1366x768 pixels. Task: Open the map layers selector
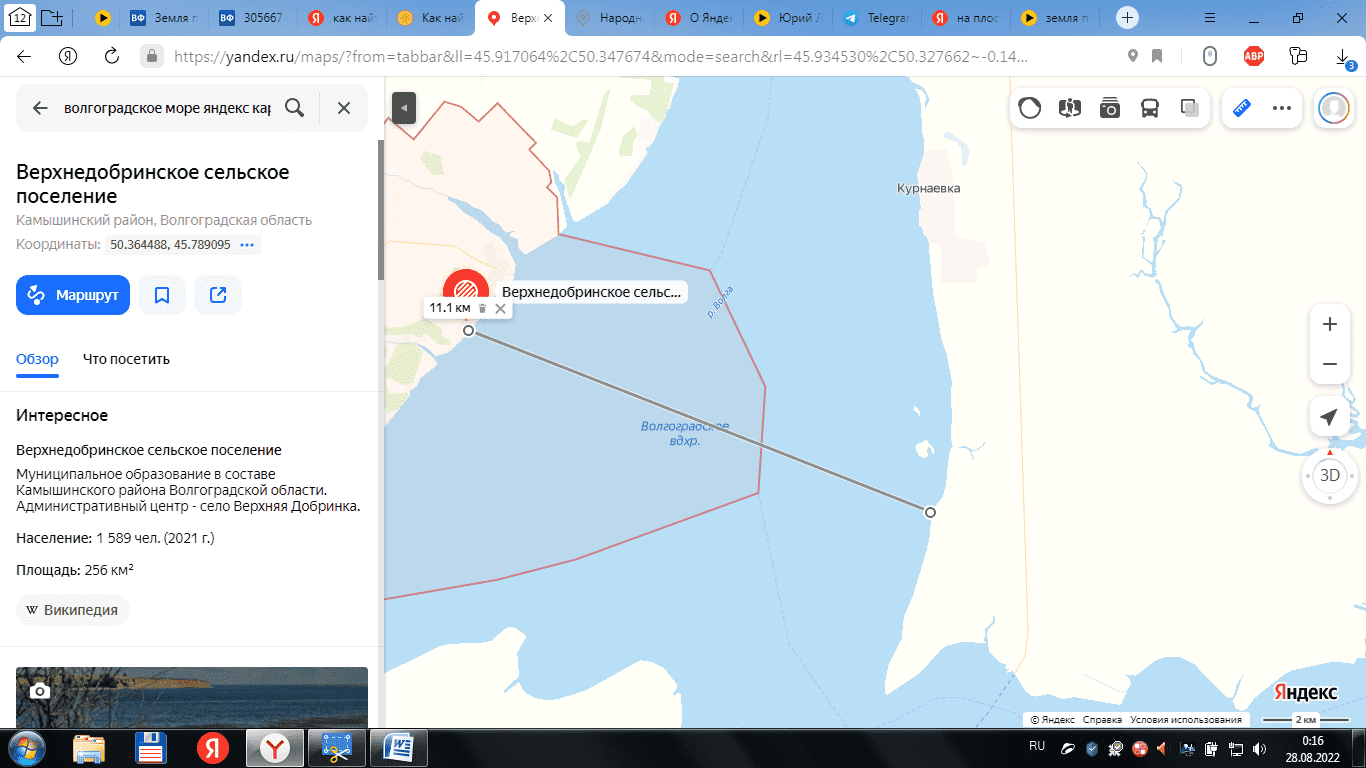click(x=1189, y=108)
